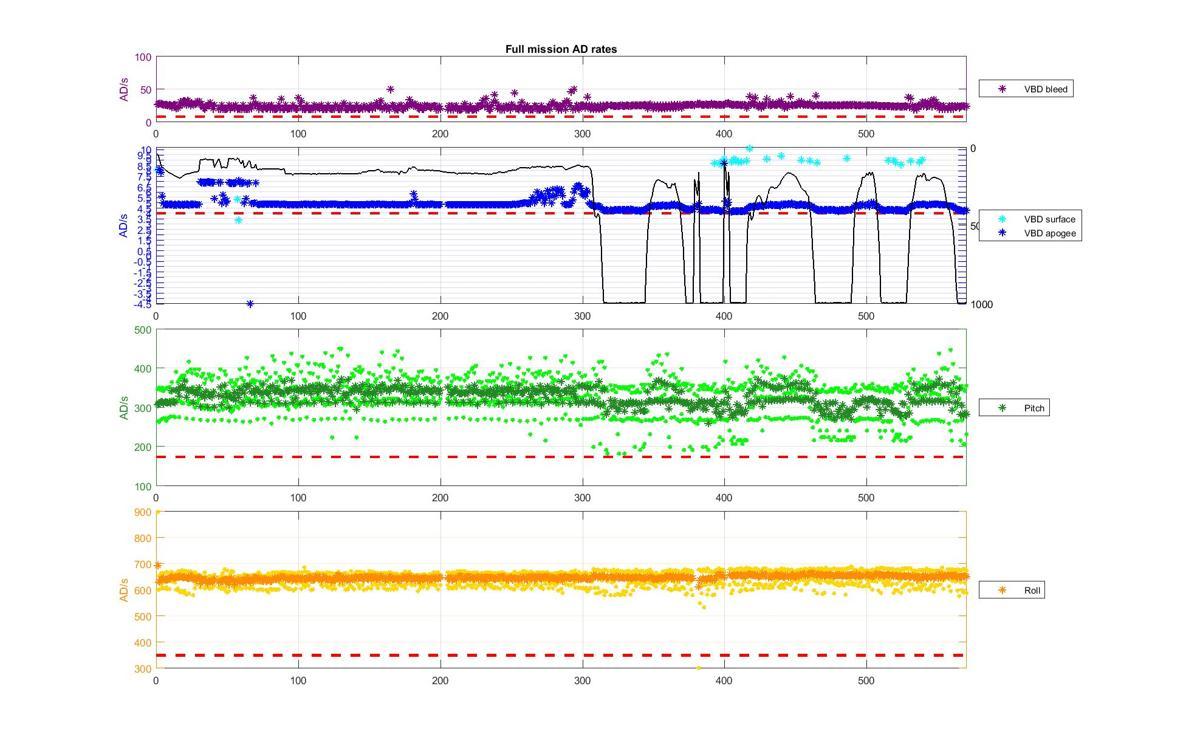
Task: Select the "VBD apogee" legend label
Action: click(1050, 233)
